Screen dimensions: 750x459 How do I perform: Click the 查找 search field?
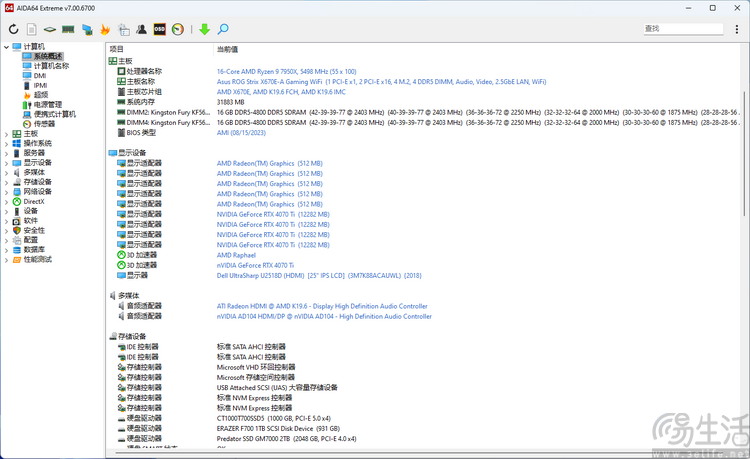point(683,29)
